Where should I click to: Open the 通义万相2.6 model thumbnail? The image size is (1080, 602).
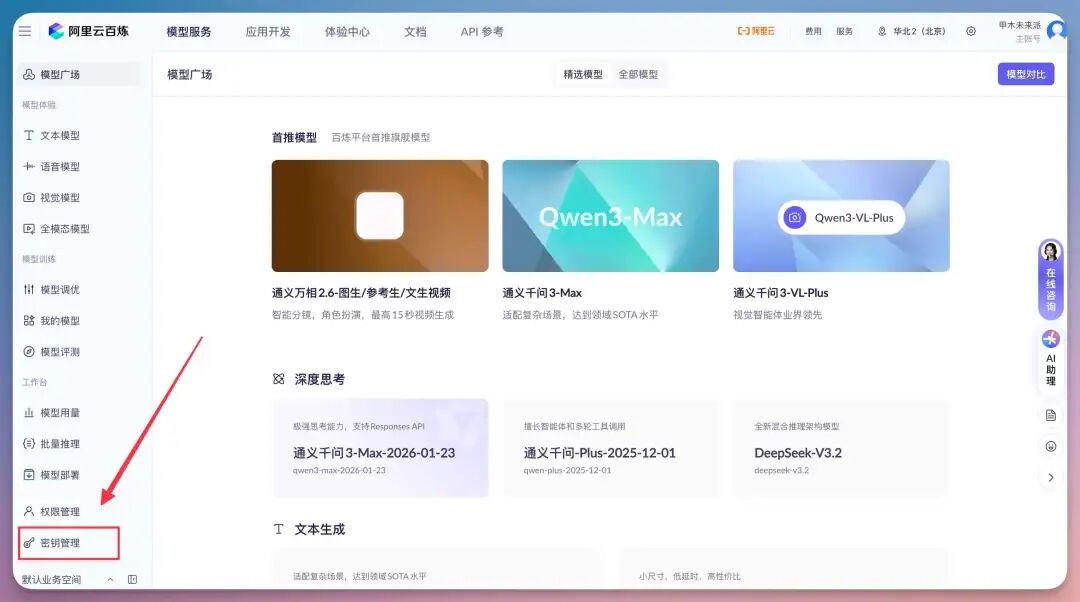point(380,216)
